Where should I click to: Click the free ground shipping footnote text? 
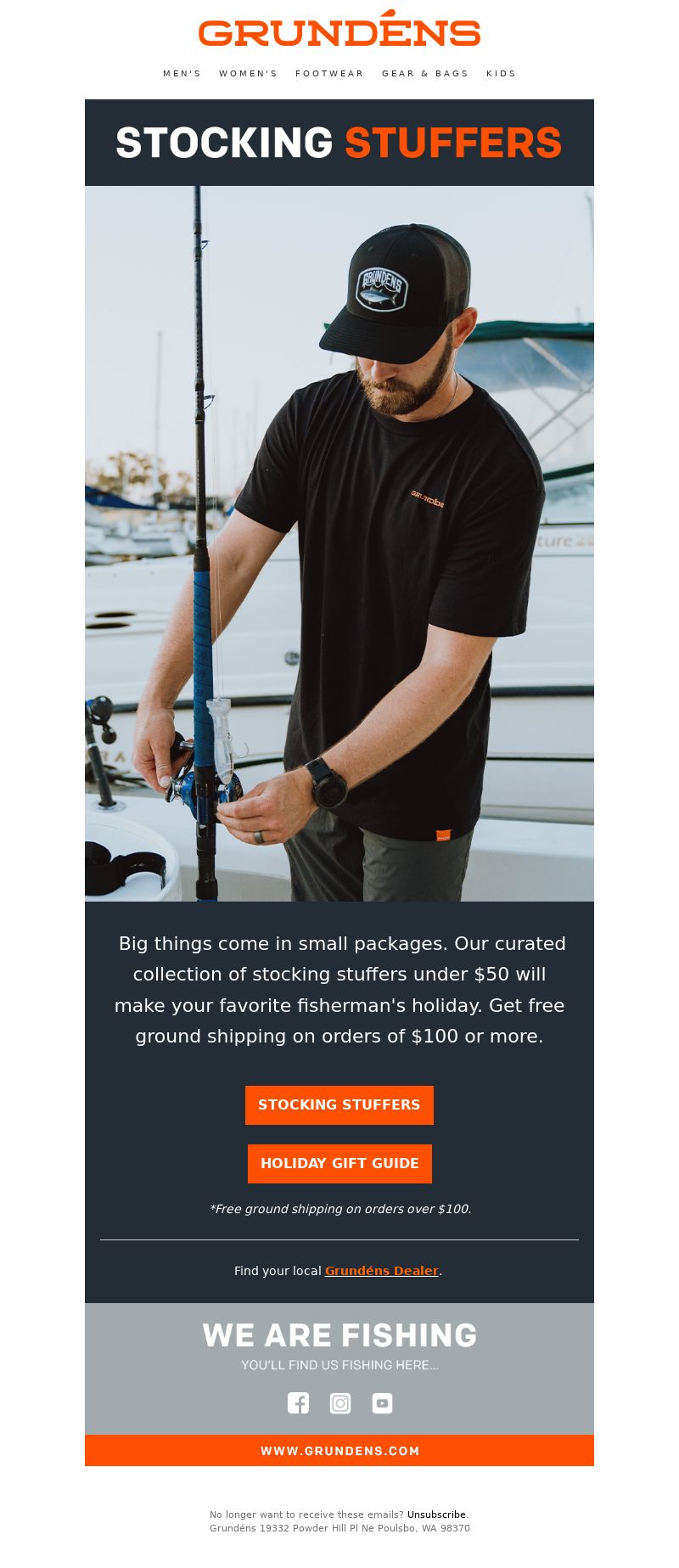point(339,1209)
